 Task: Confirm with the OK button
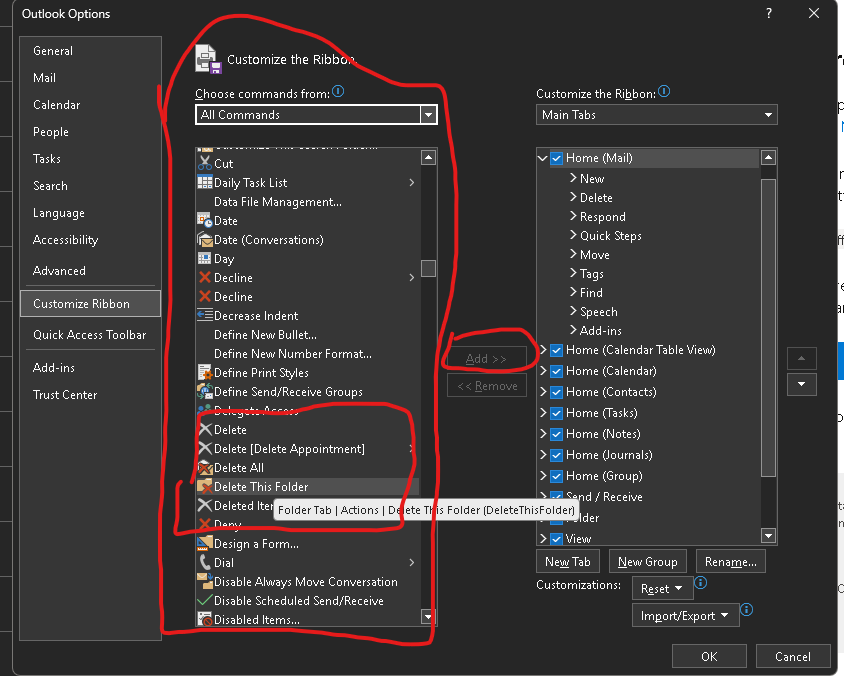(709, 656)
